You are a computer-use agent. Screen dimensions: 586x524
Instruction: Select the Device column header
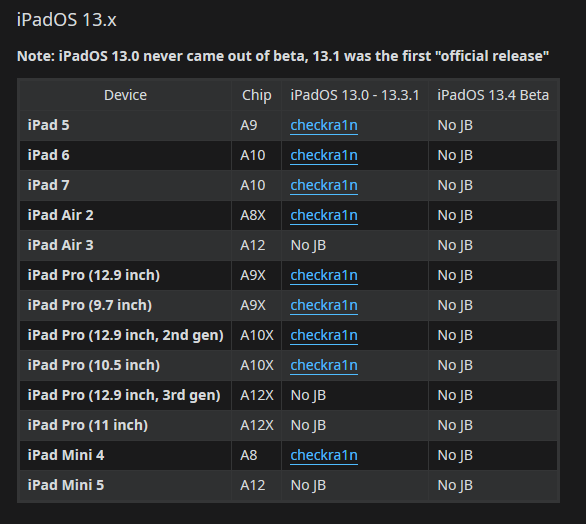click(x=126, y=95)
